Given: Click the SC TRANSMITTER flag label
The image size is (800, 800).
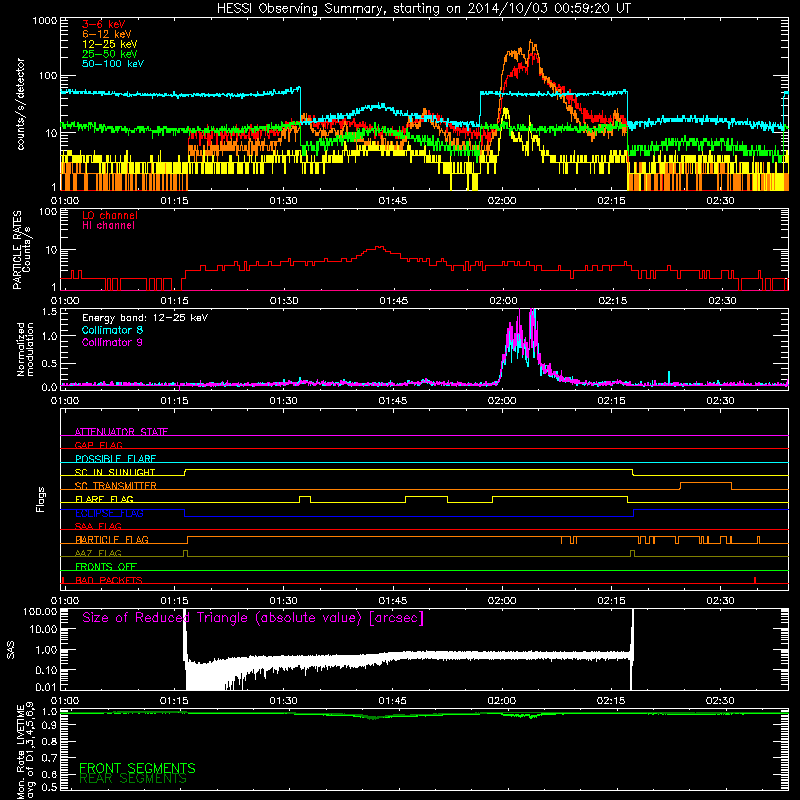Looking at the screenshot, I should (x=115, y=485).
